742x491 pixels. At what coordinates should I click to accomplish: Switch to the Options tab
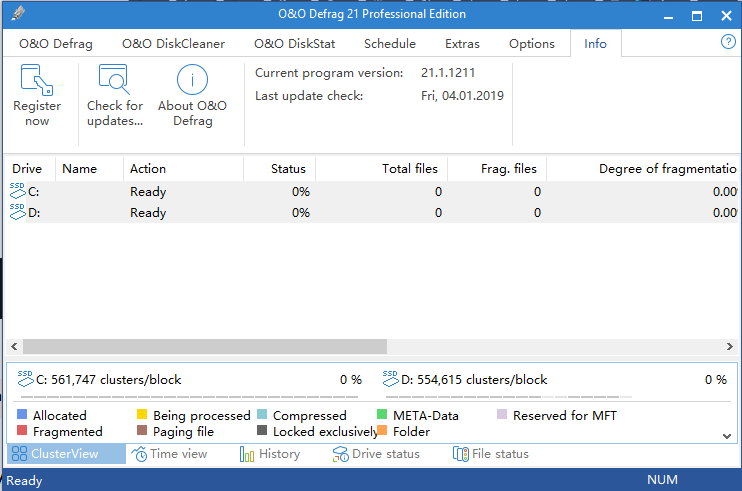pyautogui.click(x=531, y=44)
